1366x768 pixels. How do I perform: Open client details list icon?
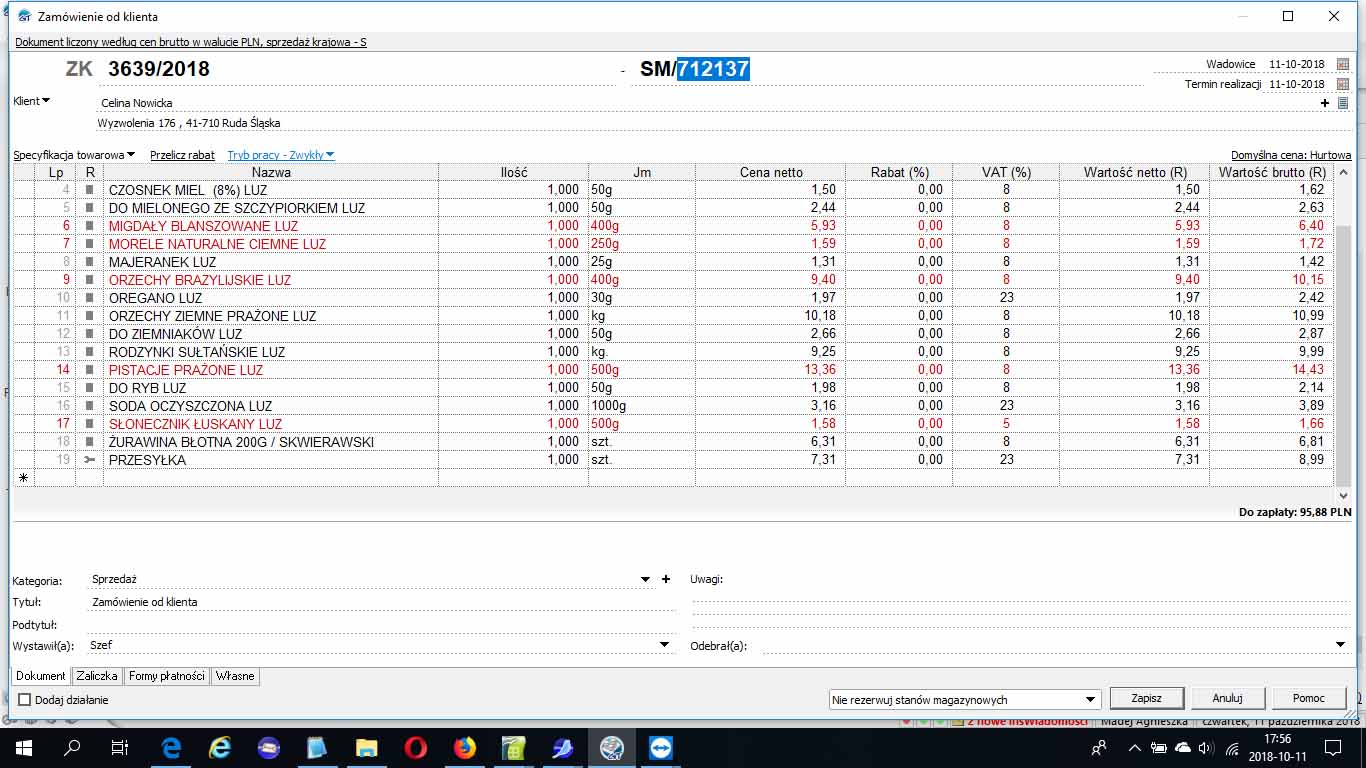pyautogui.click(x=1343, y=103)
